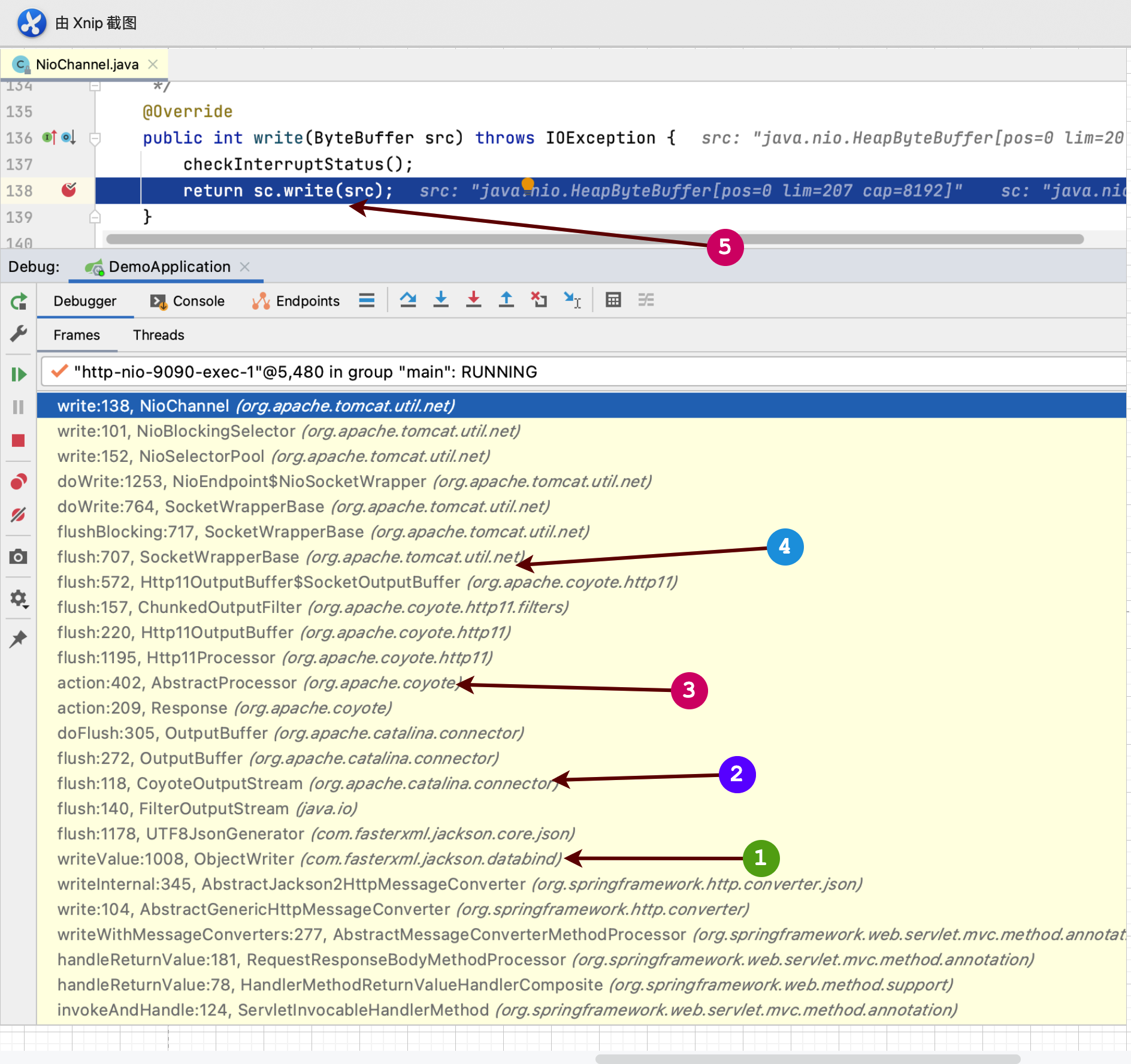Select frame write:152, NioSelectorPool
1131x1064 pixels.
(x=581, y=456)
